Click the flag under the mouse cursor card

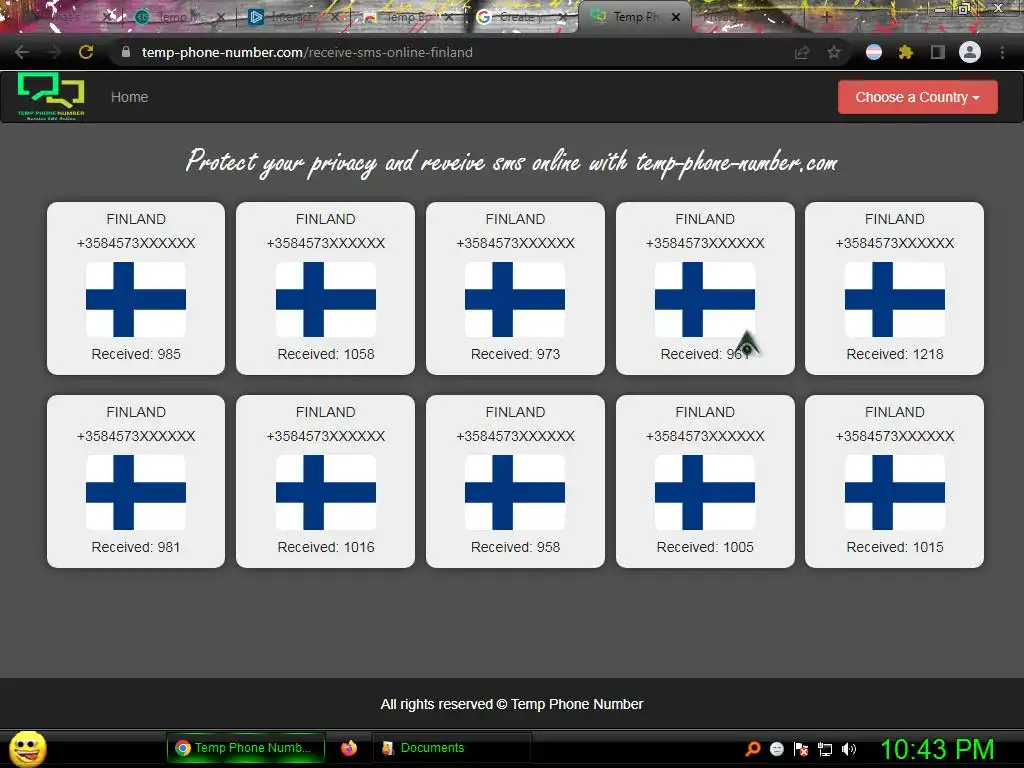click(x=705, y=299)
